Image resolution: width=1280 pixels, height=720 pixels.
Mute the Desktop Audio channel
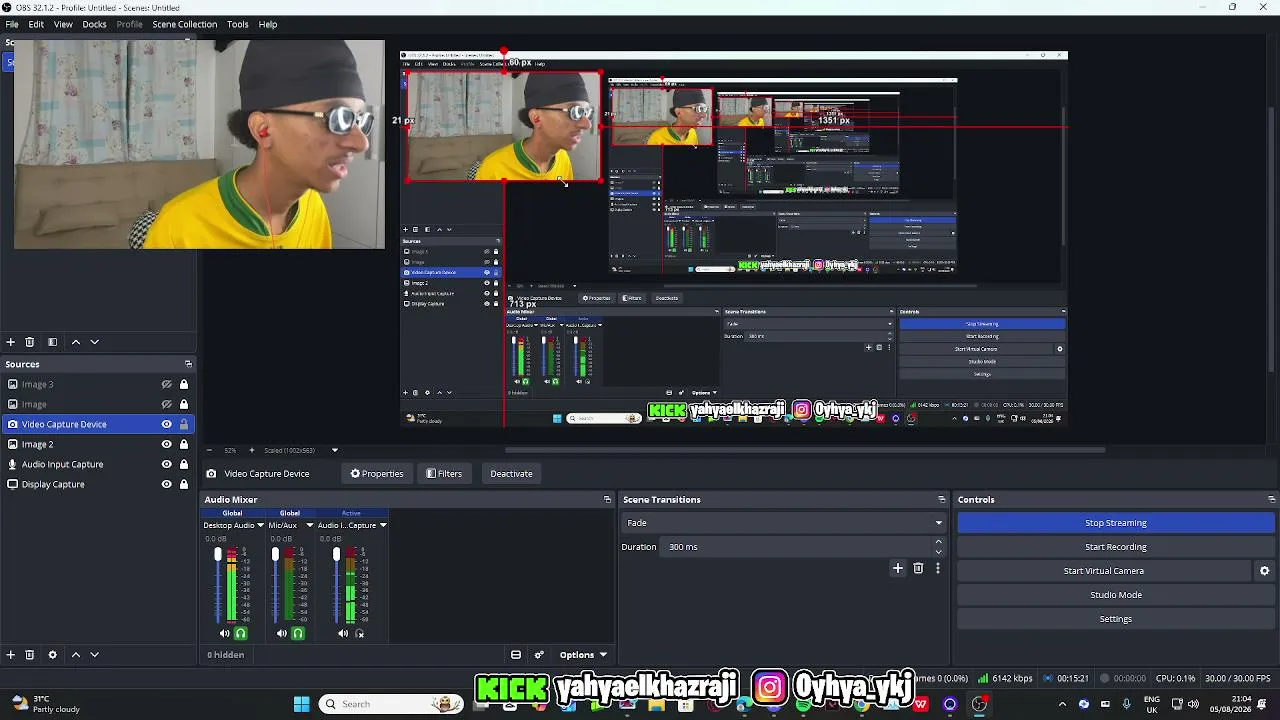click(x=224, y=633)
